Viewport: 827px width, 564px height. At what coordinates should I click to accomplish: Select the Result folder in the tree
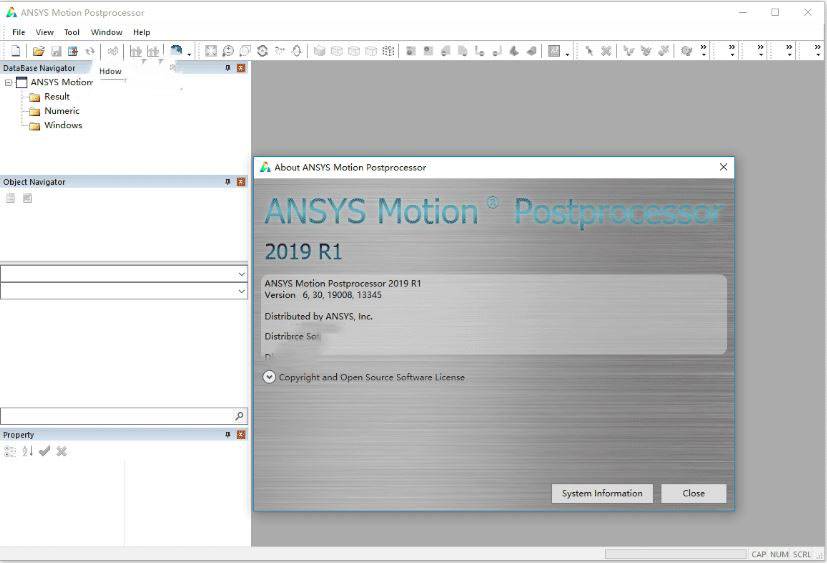(56, 97)
